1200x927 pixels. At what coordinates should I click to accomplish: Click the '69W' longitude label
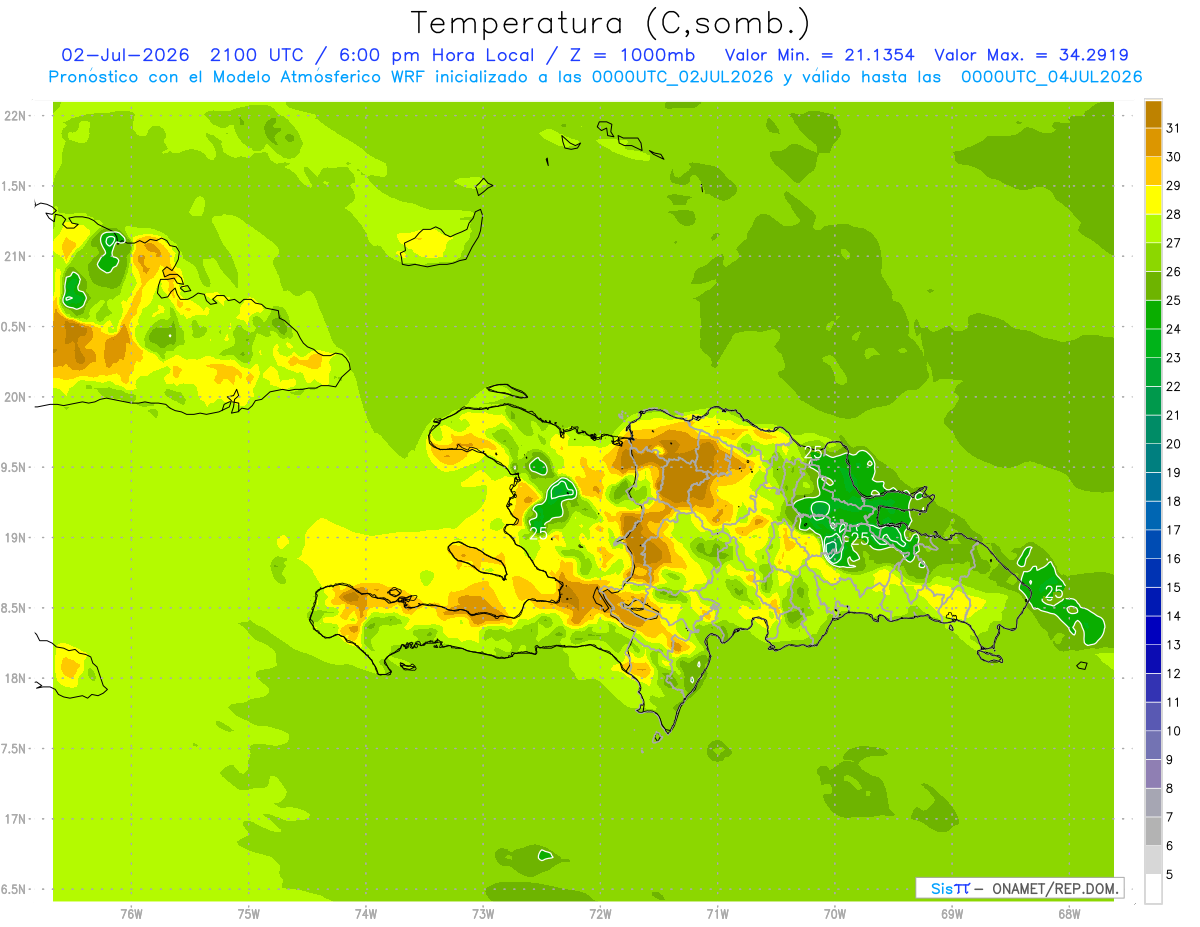tap(952, 914)
